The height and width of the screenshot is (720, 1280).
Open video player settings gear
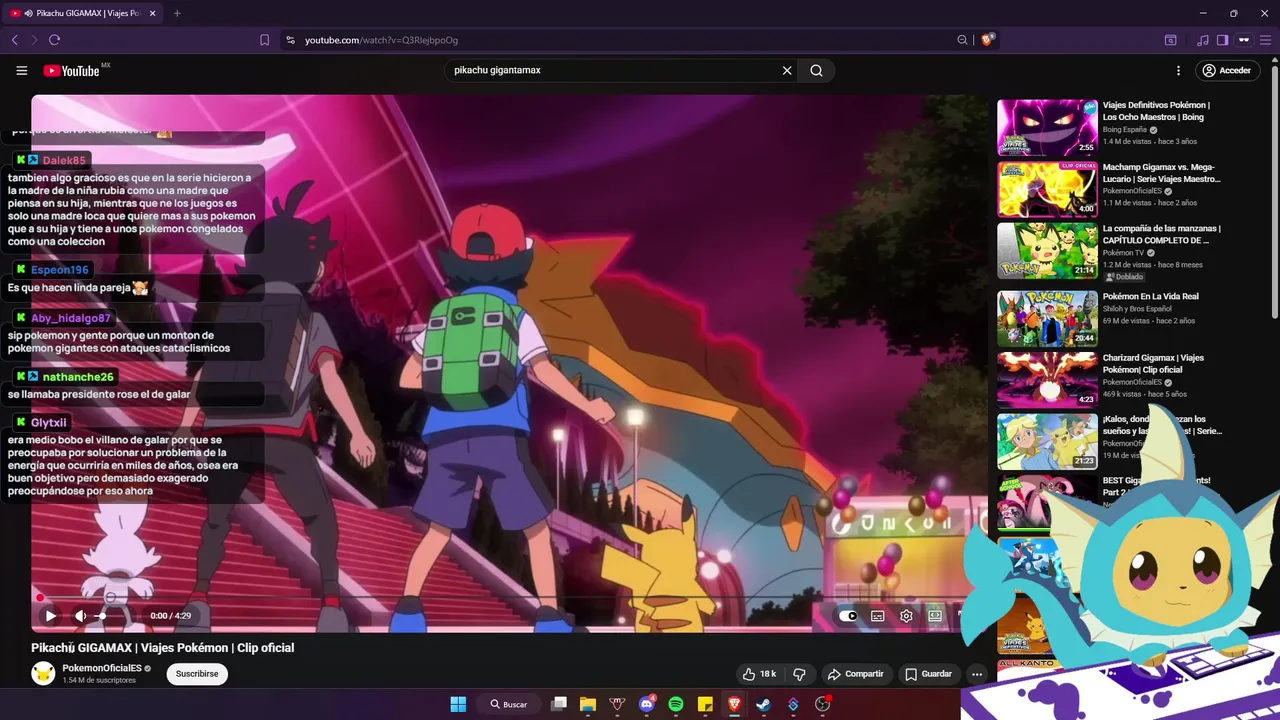(x=906, y=616)
